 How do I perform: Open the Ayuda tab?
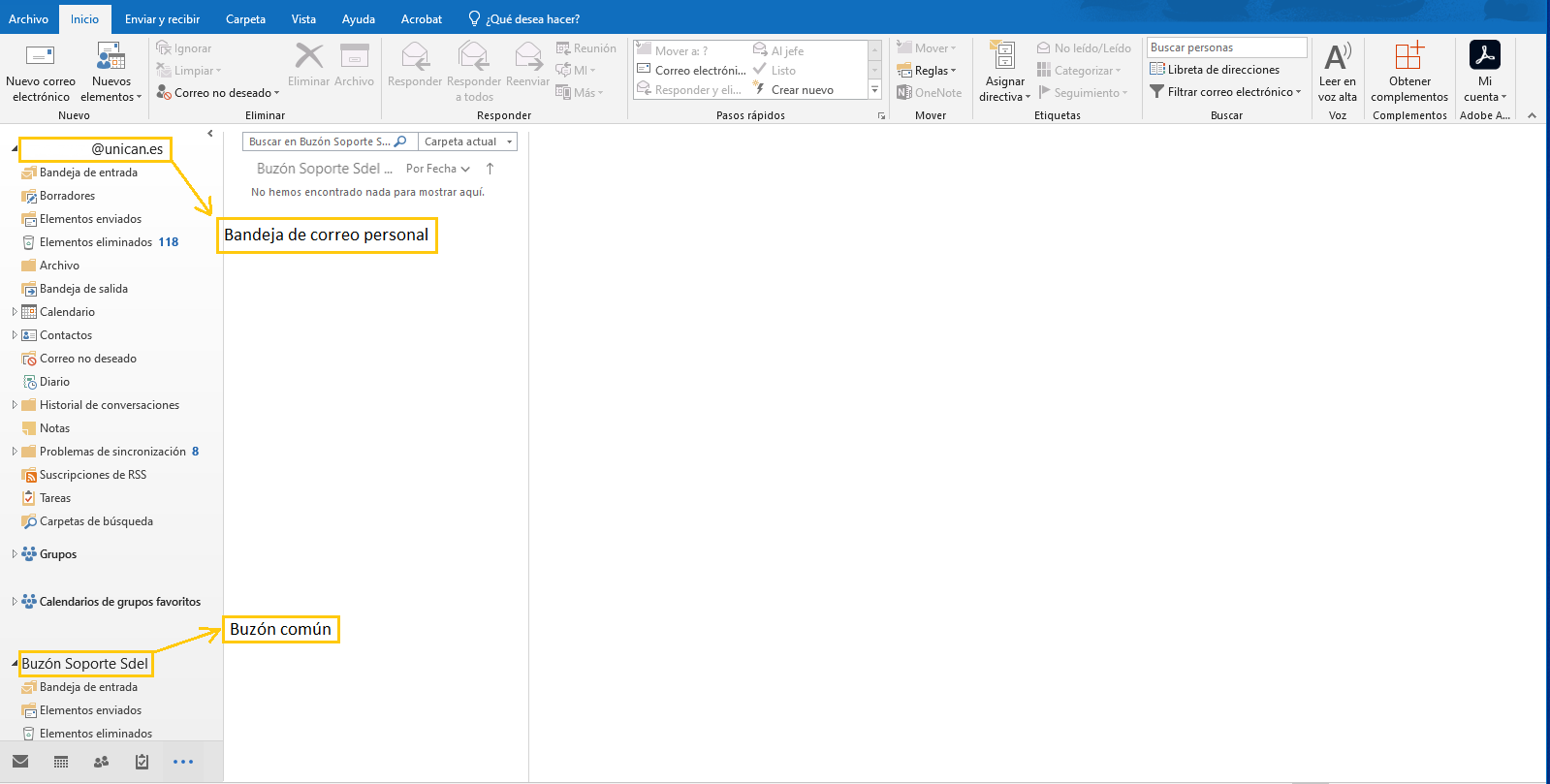point(358,19)
